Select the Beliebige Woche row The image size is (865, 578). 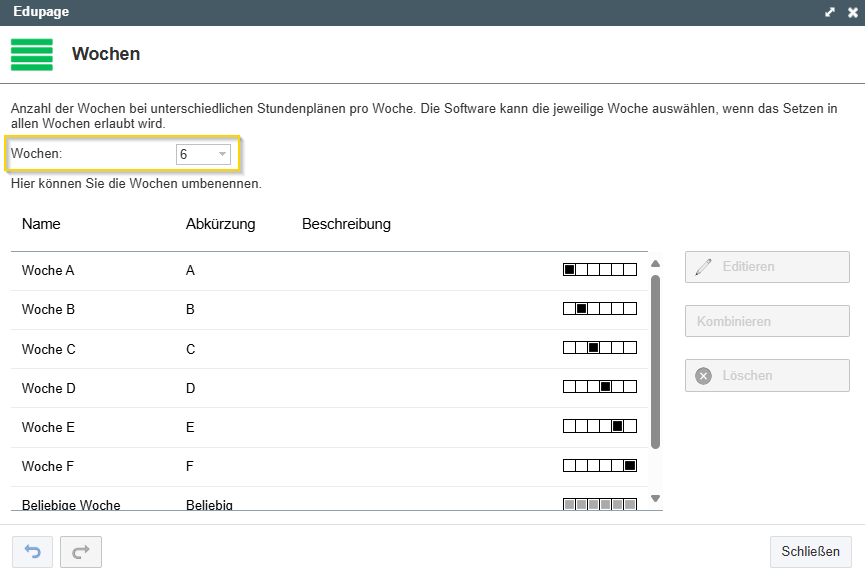(x=329, y=499)
